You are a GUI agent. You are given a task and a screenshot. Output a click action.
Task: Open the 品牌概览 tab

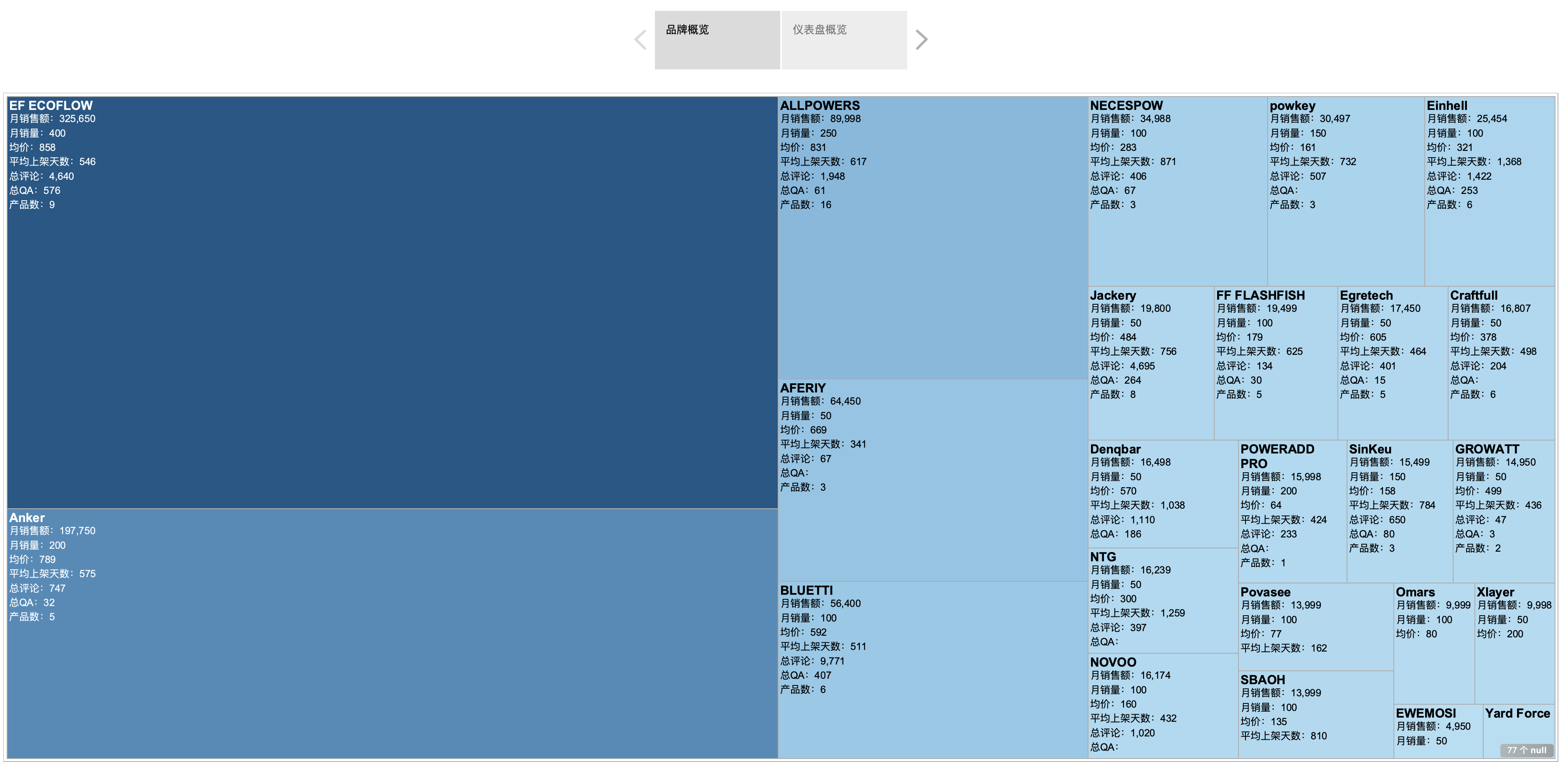tap(717, 40)
